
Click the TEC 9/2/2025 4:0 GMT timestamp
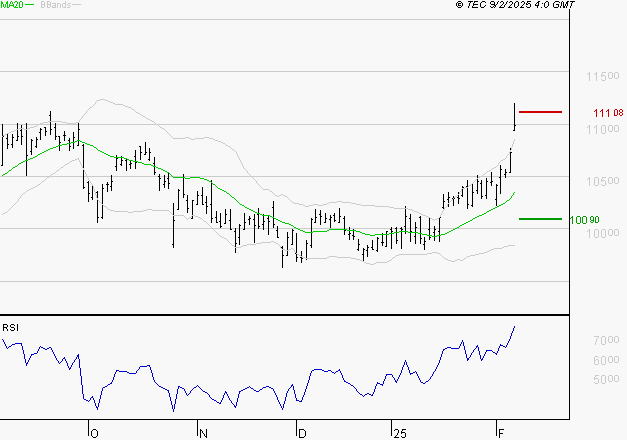[515, 4]
